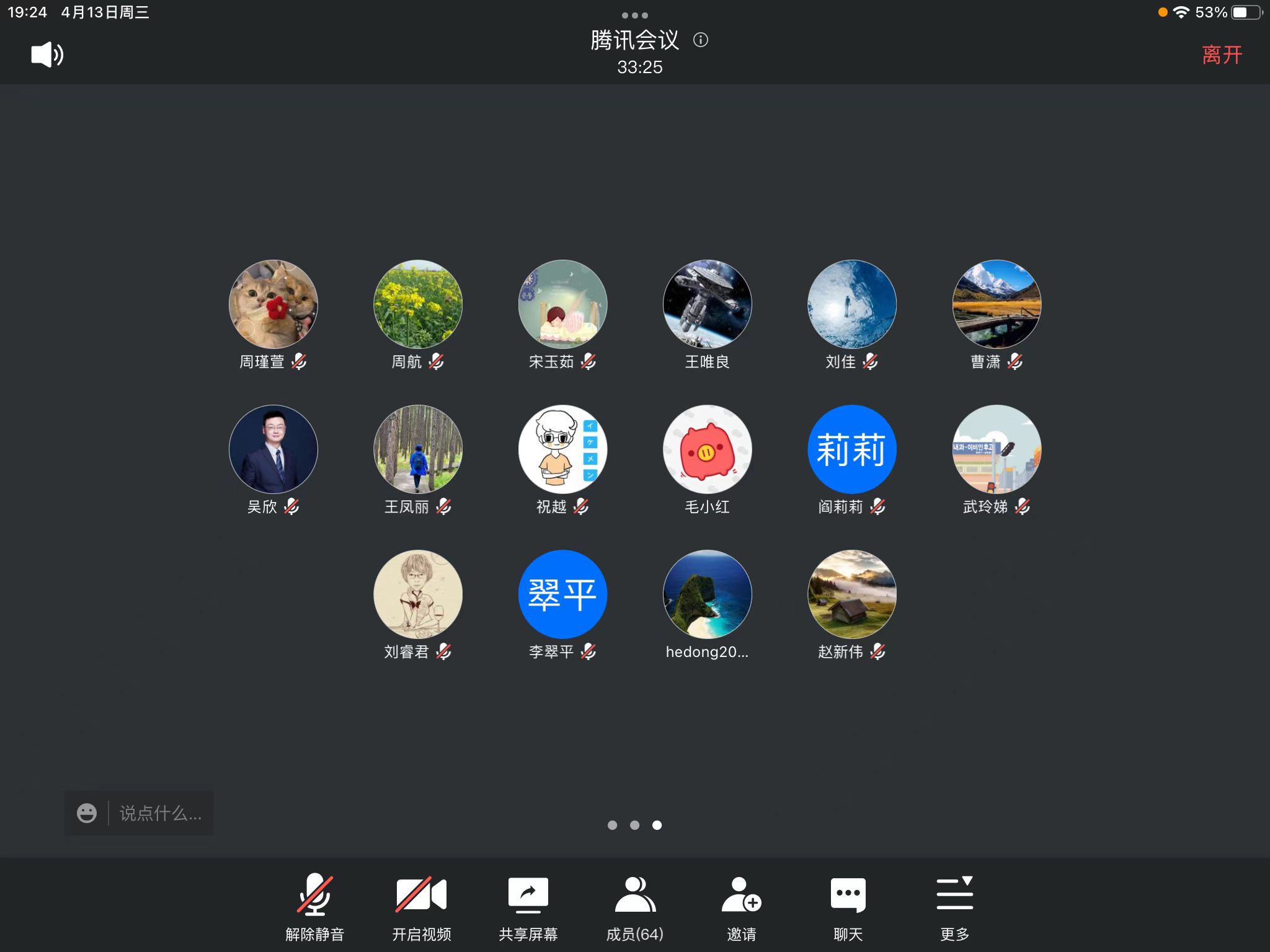Select 阎莉莉 blue avatar
This screenshot has height=952, width=1270.
pyautogui.click(x=851, y=449)
